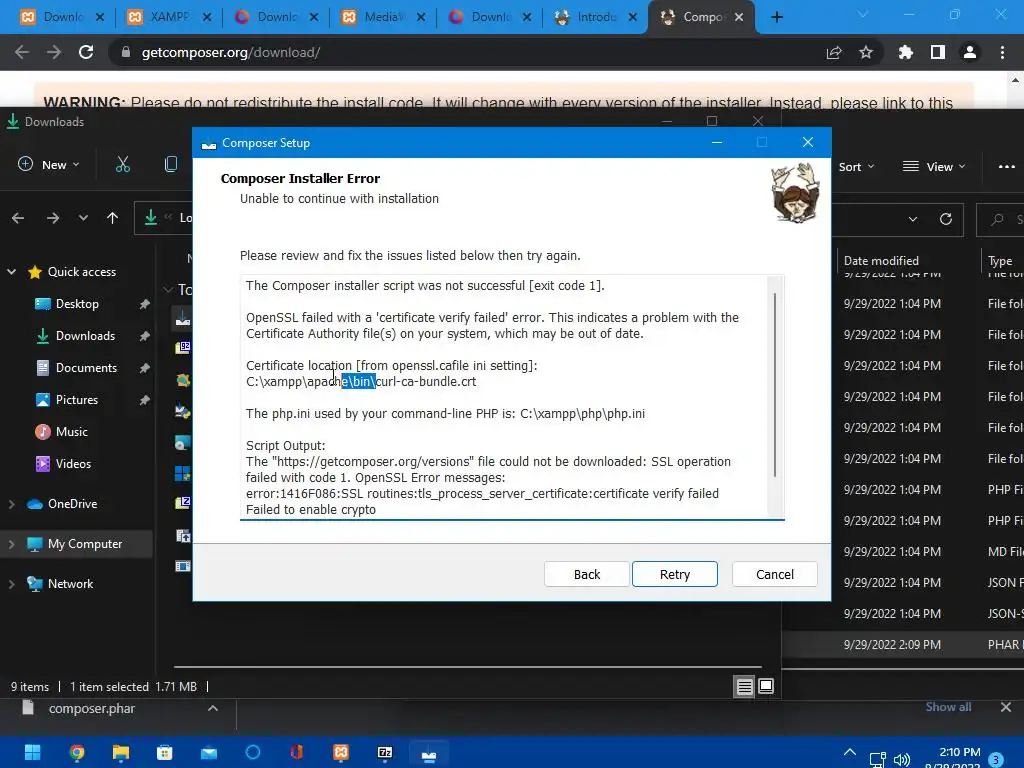Open Chrome from taskbar
This screenshot has height=768, width=1024.
point(77,752)
